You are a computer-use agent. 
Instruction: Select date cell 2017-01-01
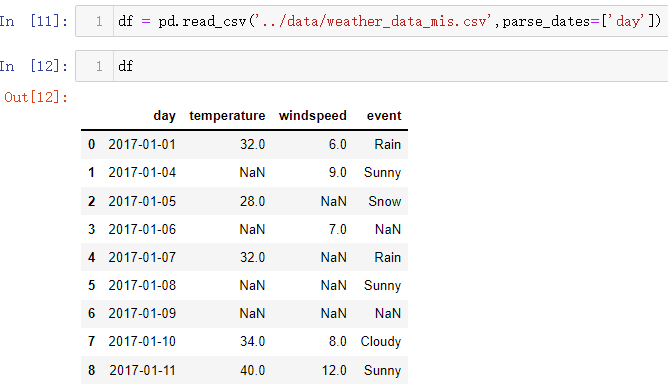point(142,144)
